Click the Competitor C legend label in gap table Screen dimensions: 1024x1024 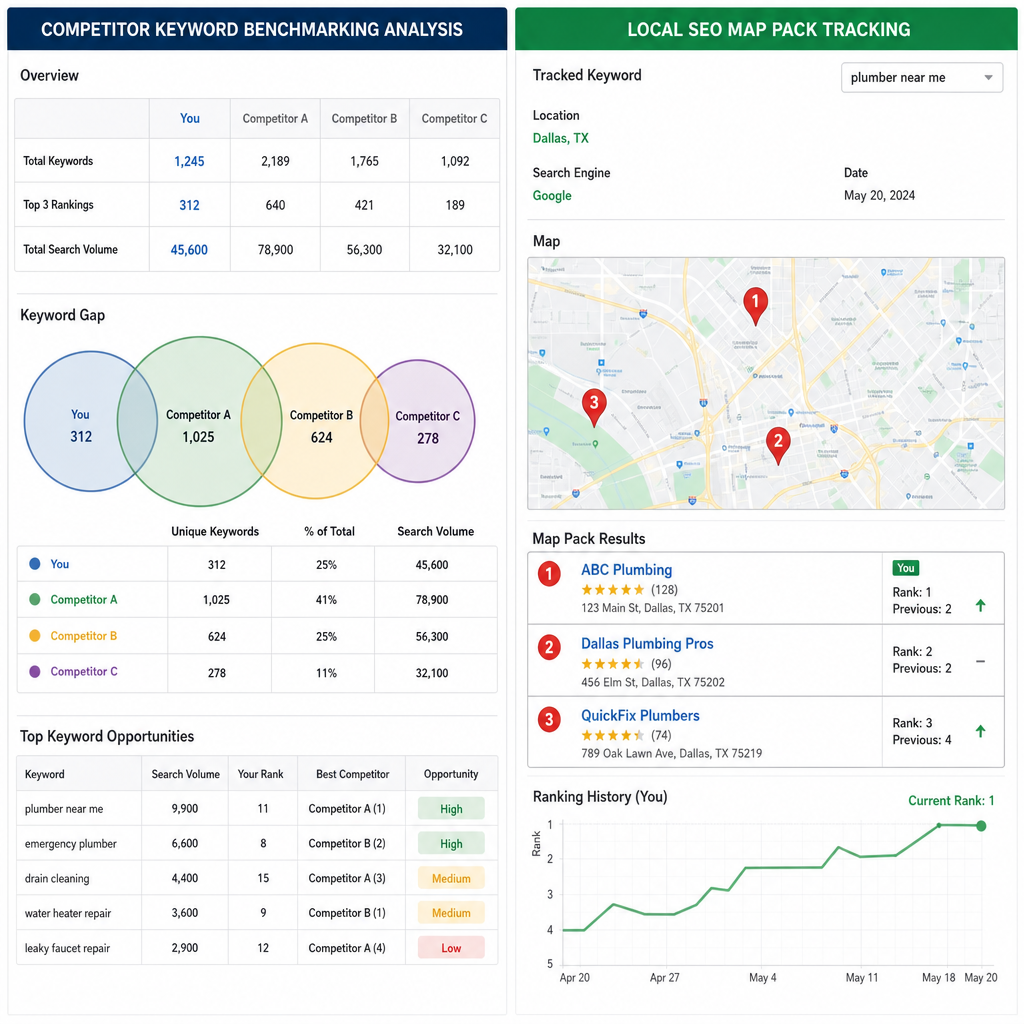tap(84, 671)
